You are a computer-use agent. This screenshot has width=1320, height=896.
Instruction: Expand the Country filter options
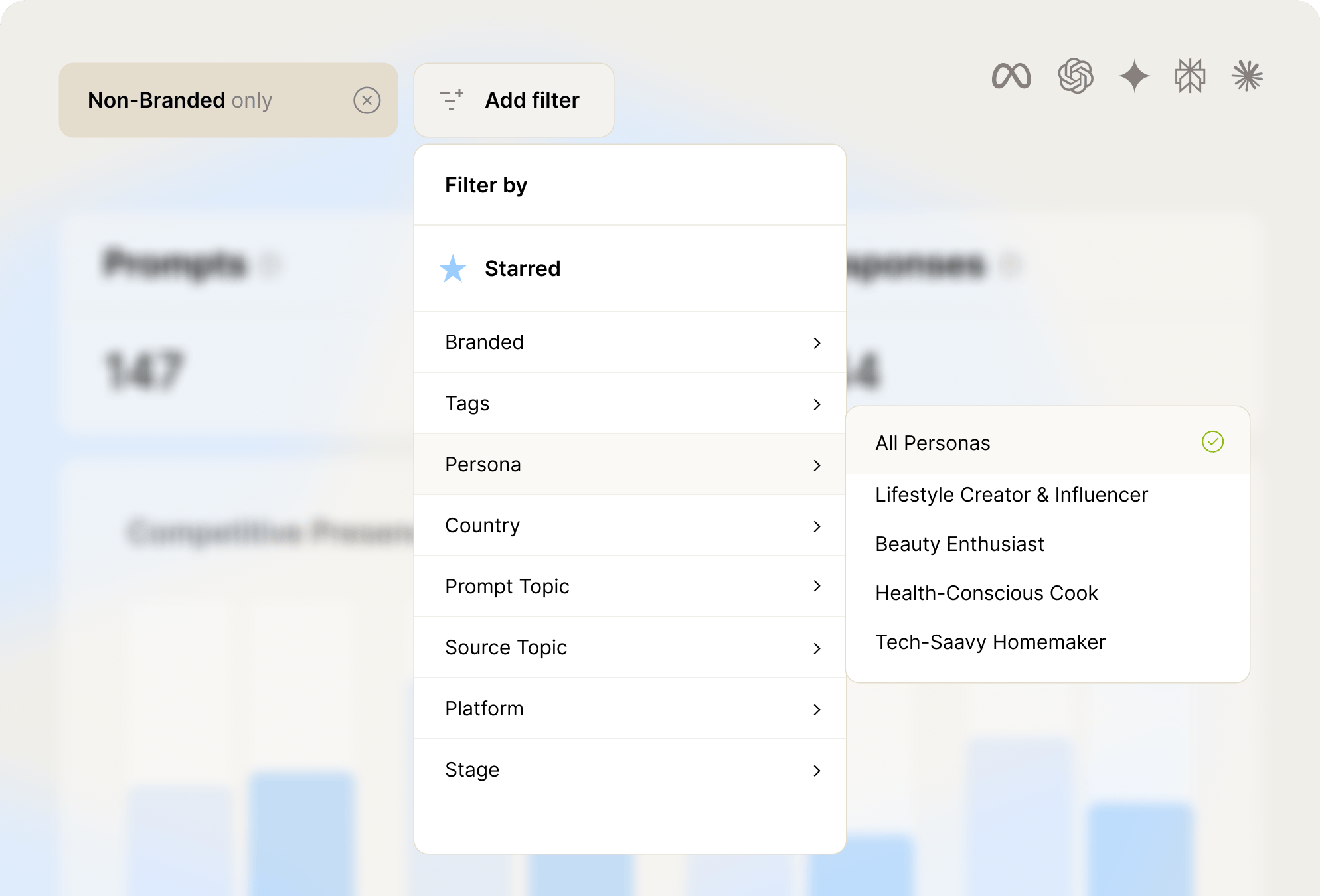coord(629,525)
